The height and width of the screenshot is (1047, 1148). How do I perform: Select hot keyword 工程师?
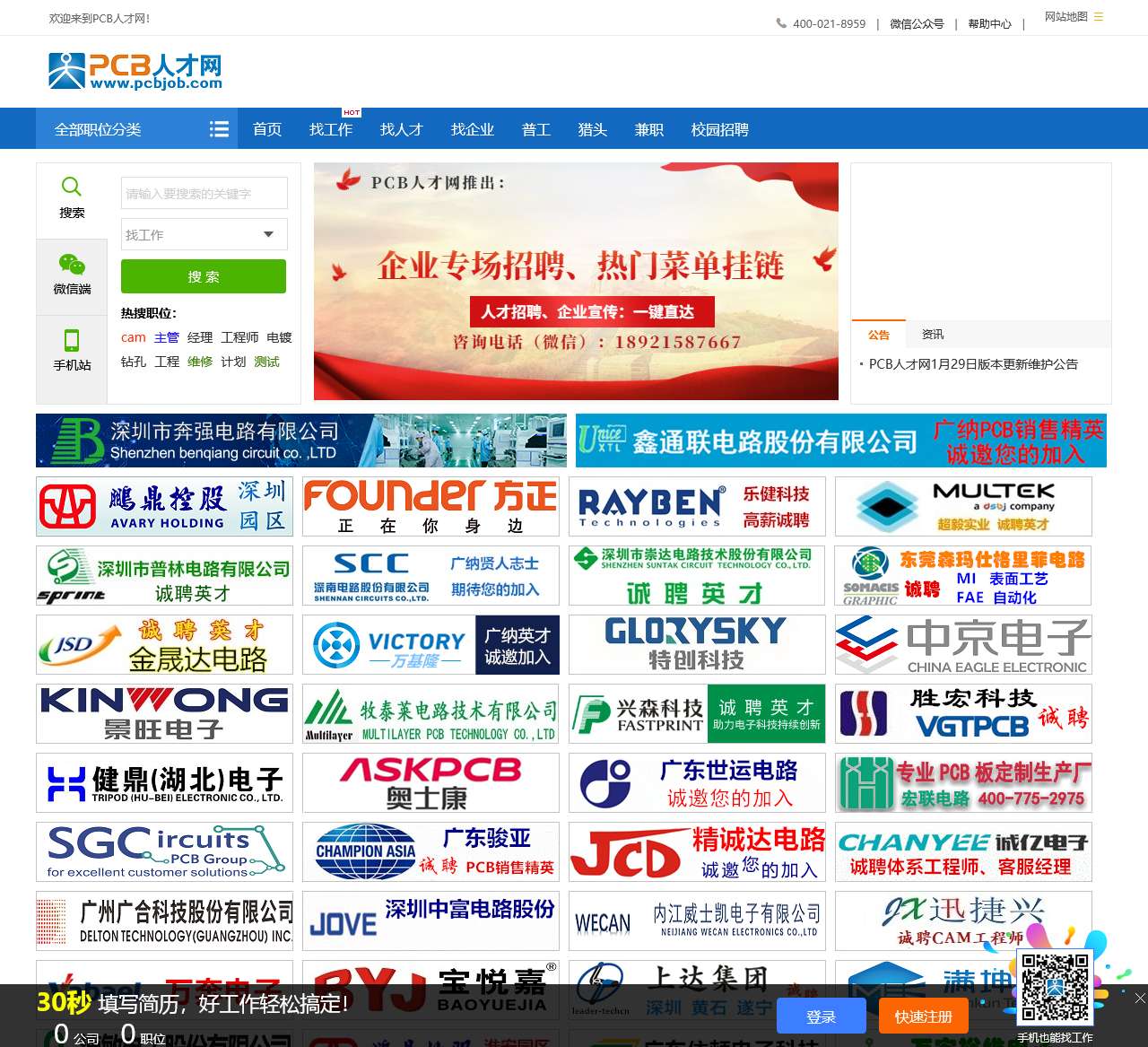point(239,337)
